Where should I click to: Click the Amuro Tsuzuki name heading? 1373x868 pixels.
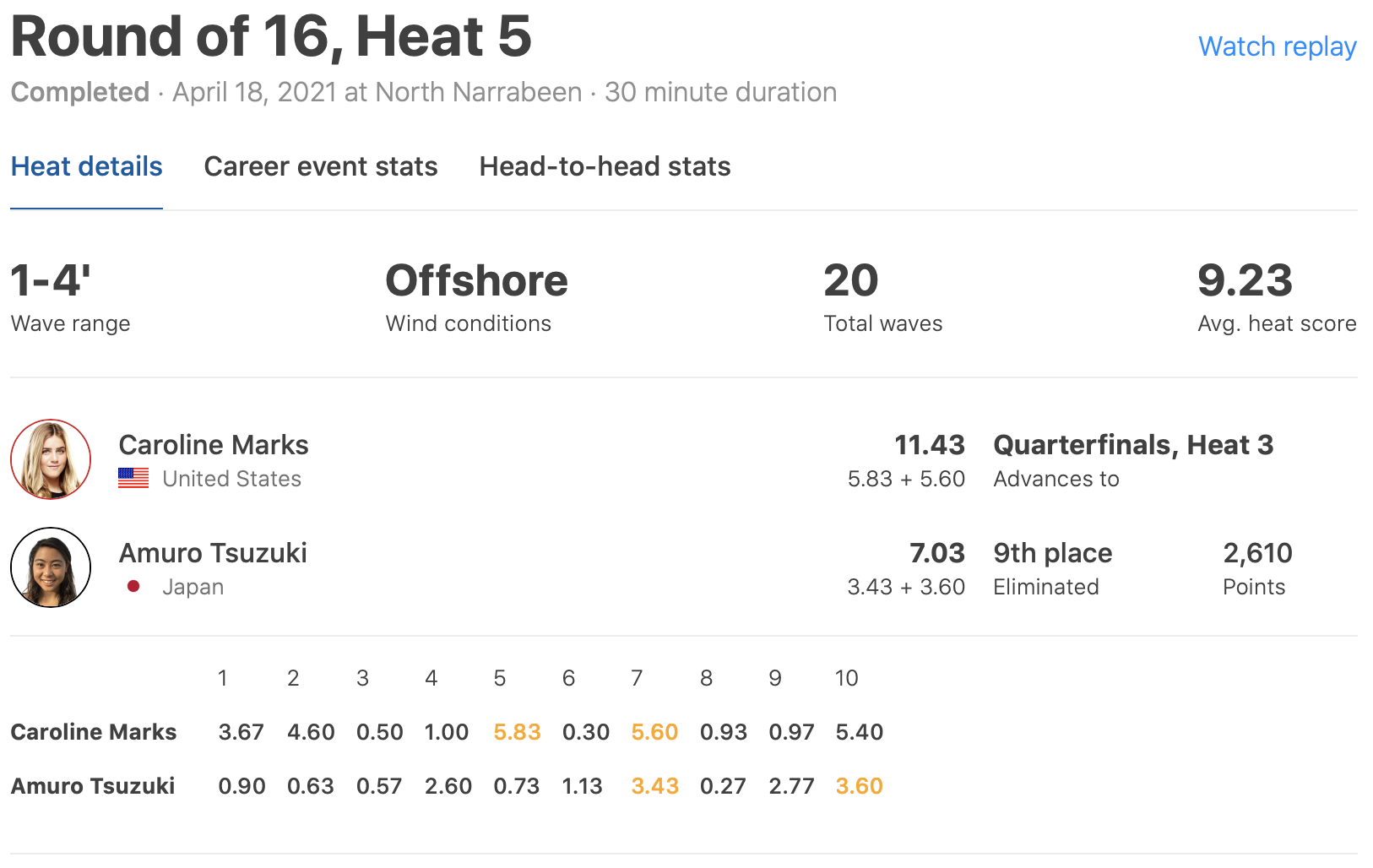213,553
